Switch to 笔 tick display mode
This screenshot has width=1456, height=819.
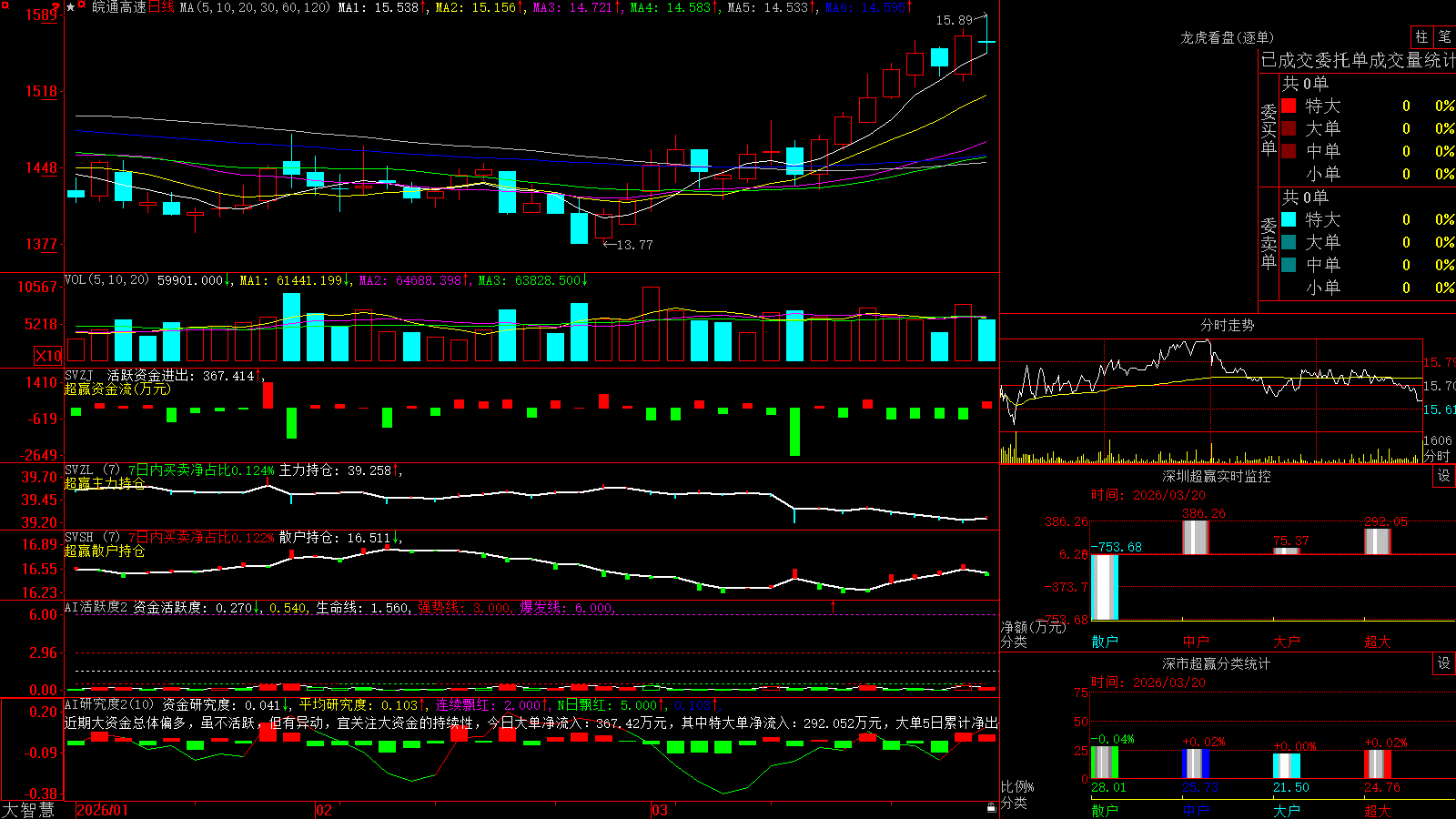1444,37
